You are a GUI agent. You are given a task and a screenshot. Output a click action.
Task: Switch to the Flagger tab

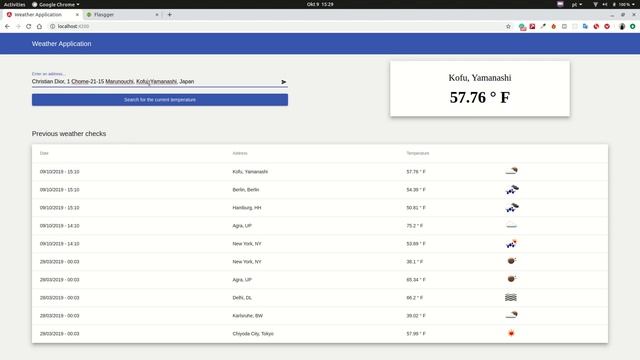pyautogui.click(x=122, y=15)
